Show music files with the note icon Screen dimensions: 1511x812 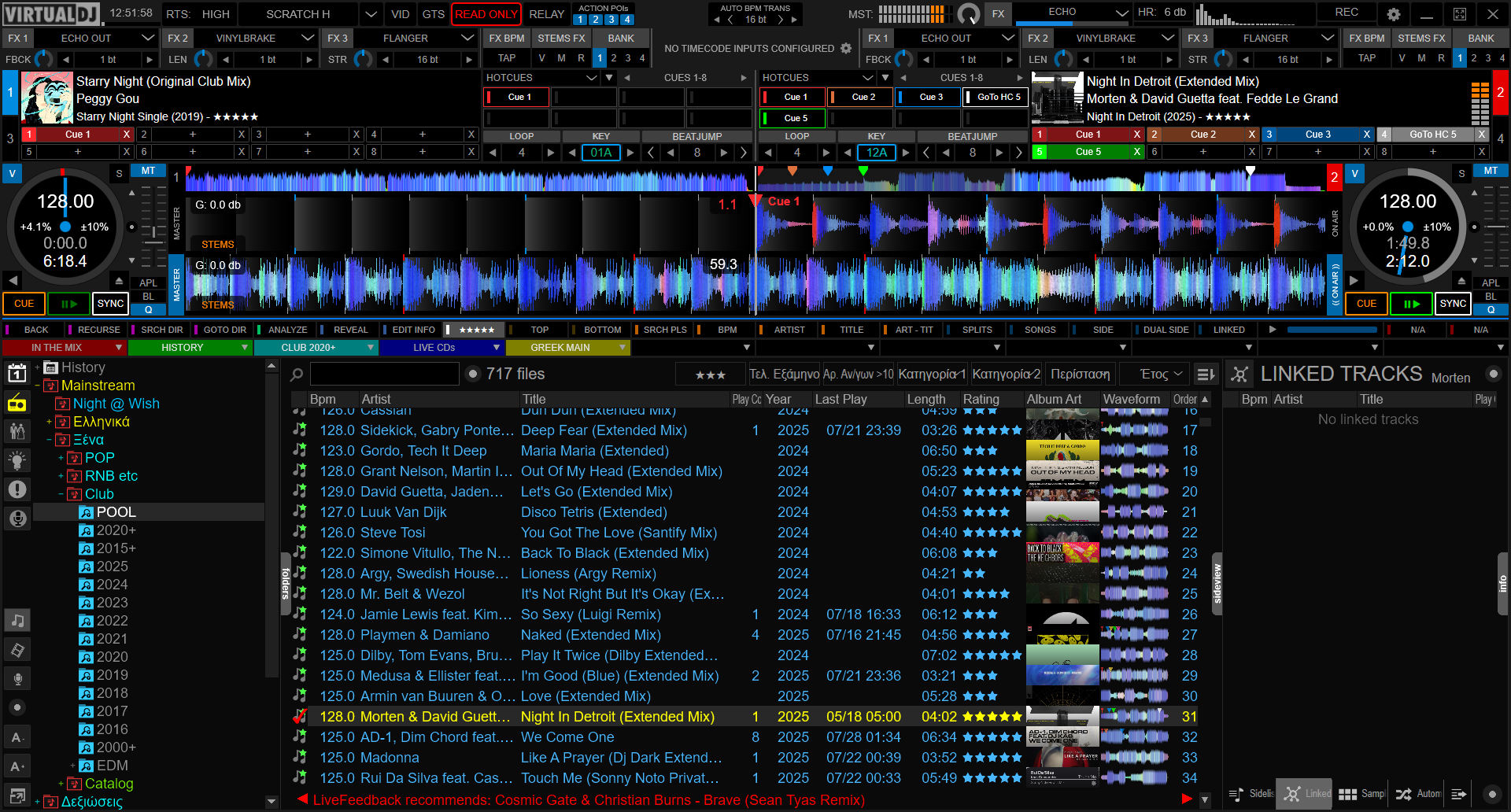tap(17, 621)
